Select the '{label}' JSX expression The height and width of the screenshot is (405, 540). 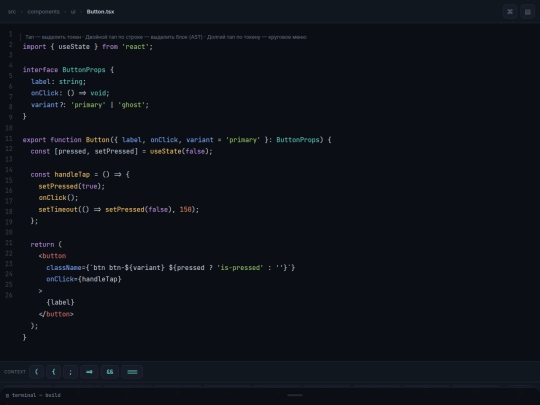tap(60, 302)
